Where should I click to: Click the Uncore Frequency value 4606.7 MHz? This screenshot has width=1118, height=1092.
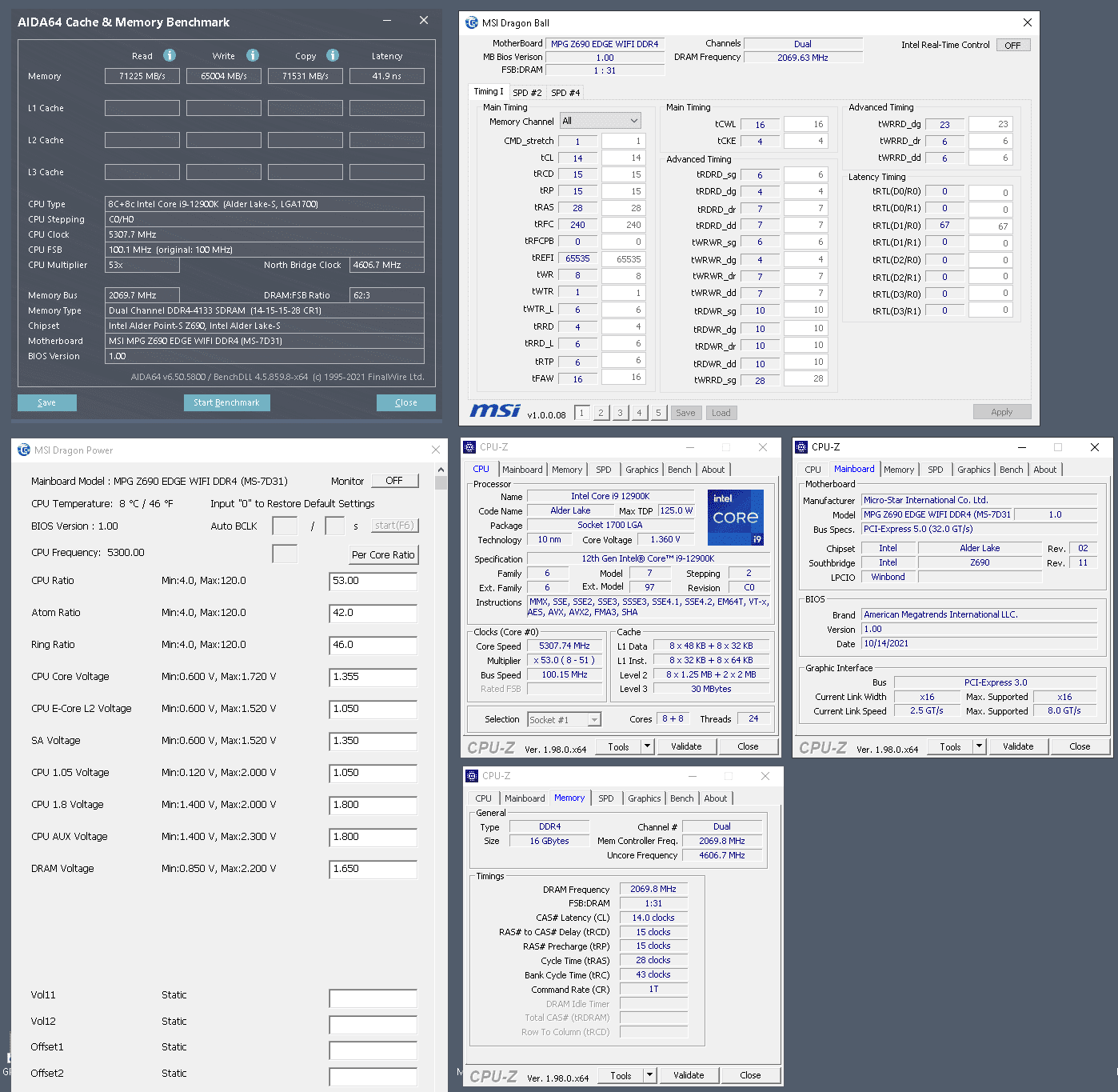(722, 855)
